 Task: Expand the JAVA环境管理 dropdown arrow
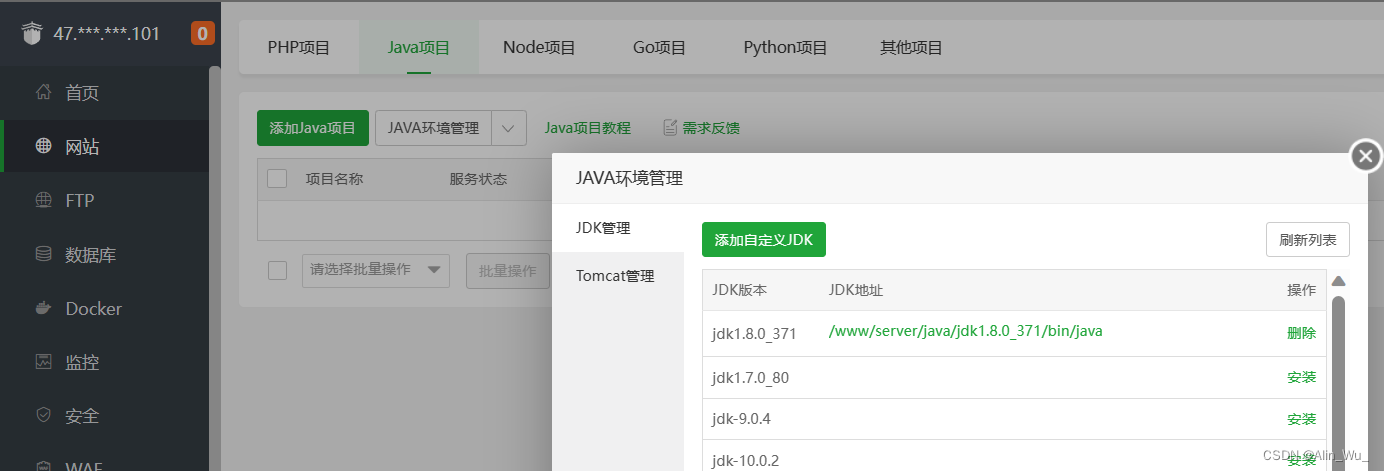[x=509, y=128]
